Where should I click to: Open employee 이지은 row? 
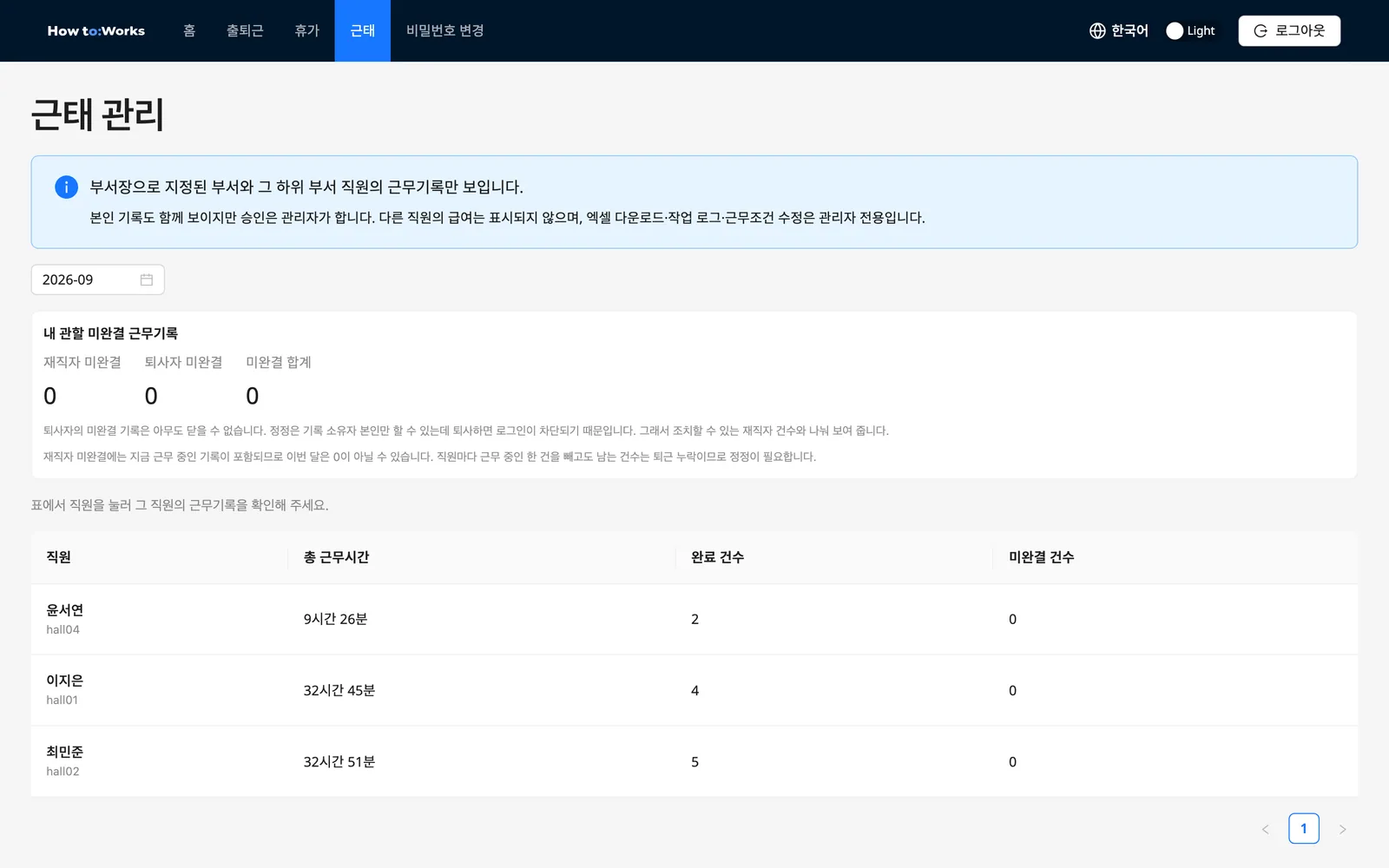[694, 690]
